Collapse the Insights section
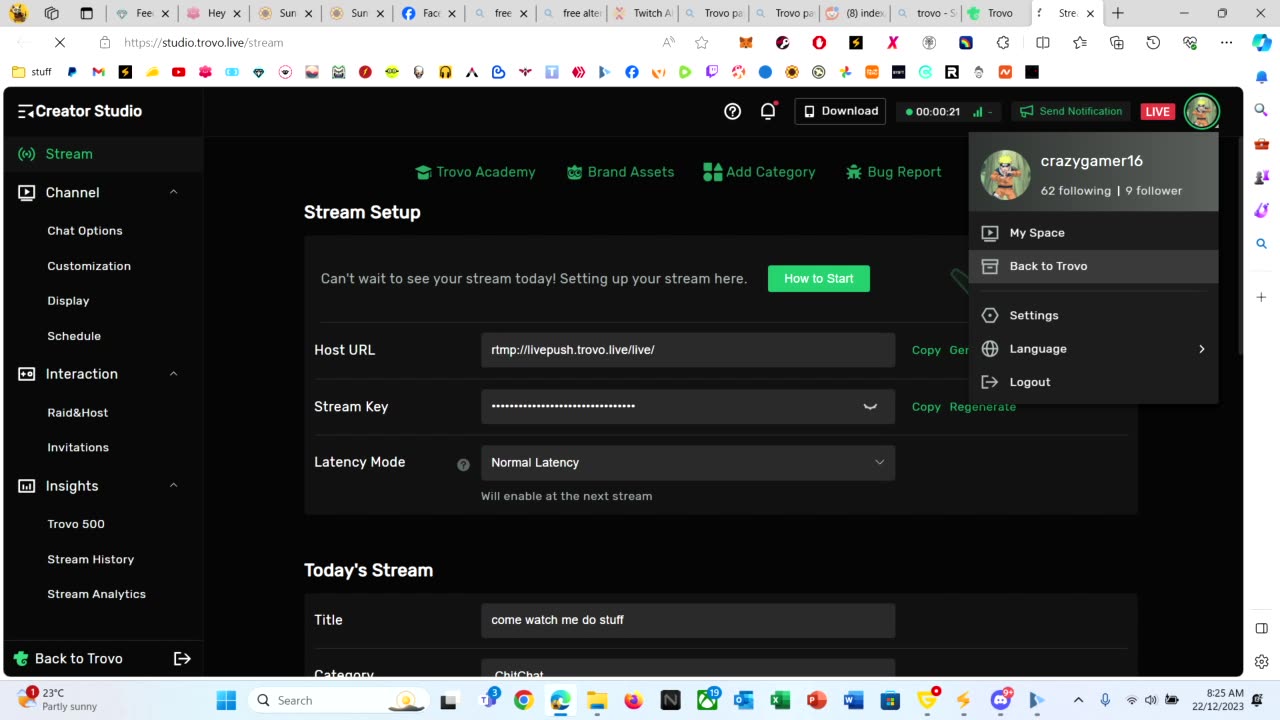1280x720 pixels. 173,486
